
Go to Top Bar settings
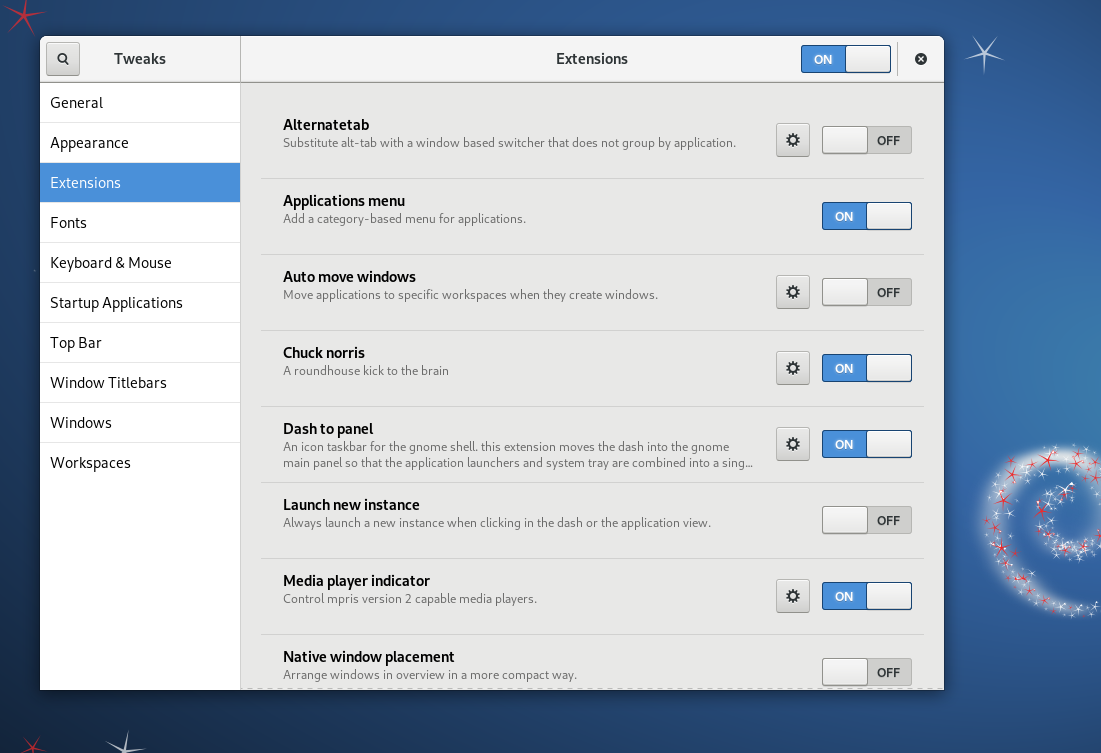[140, 343]
